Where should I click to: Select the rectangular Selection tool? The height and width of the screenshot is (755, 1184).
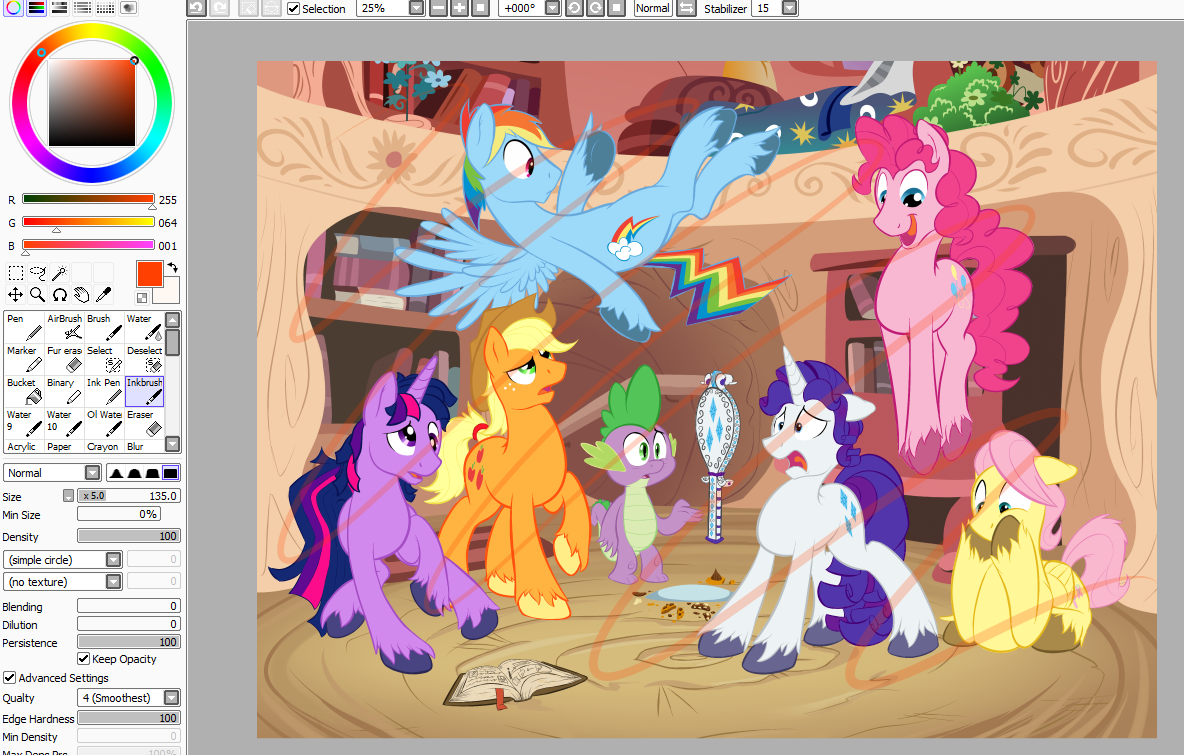15,273
